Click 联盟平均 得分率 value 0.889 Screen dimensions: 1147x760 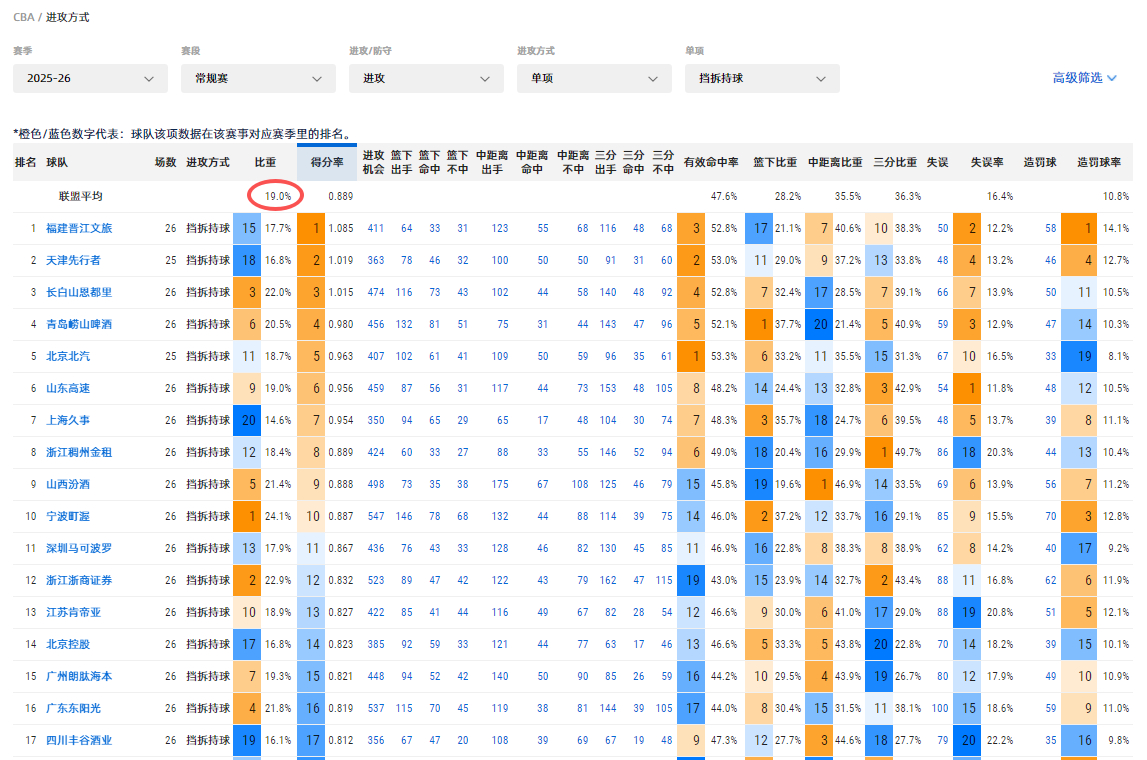[341, 196]
